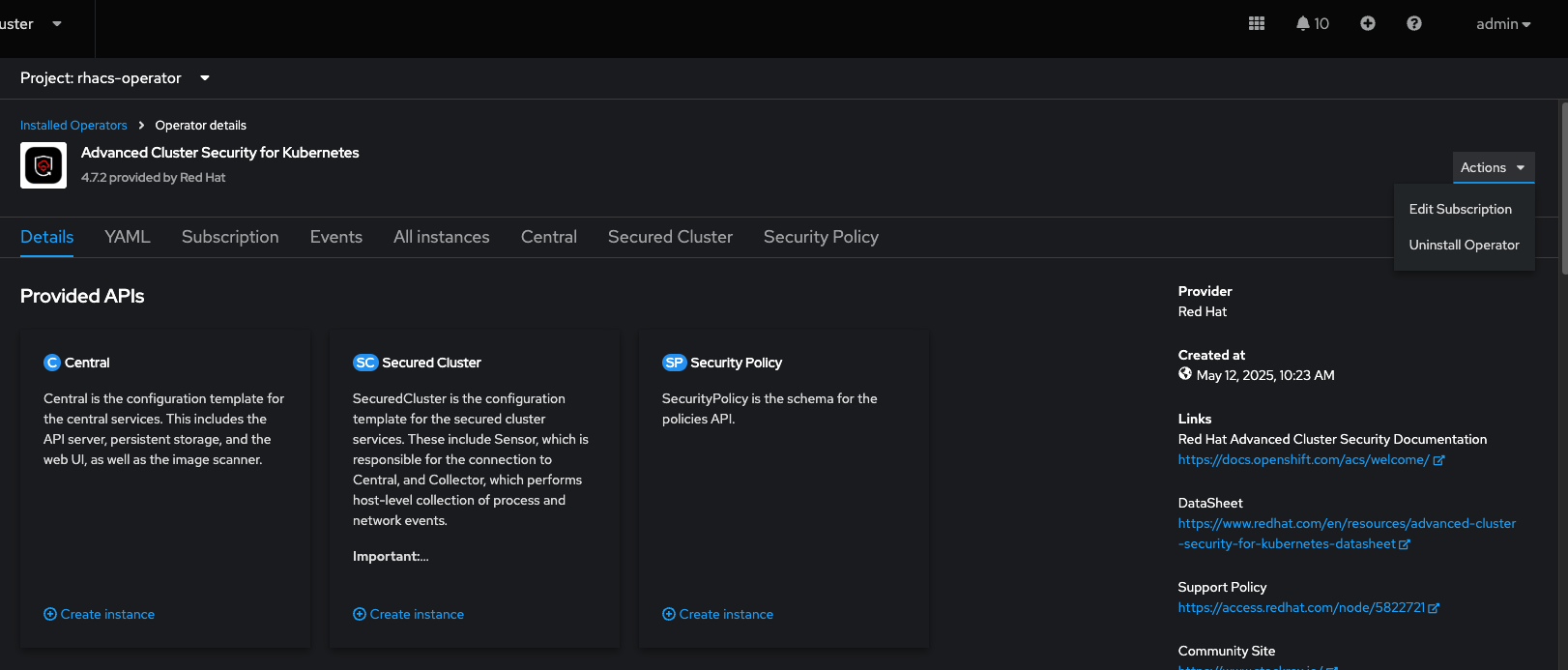This screenshot has width=1568, height=670.
Task: Open the Subscription tab
Action: click(230, 237)
